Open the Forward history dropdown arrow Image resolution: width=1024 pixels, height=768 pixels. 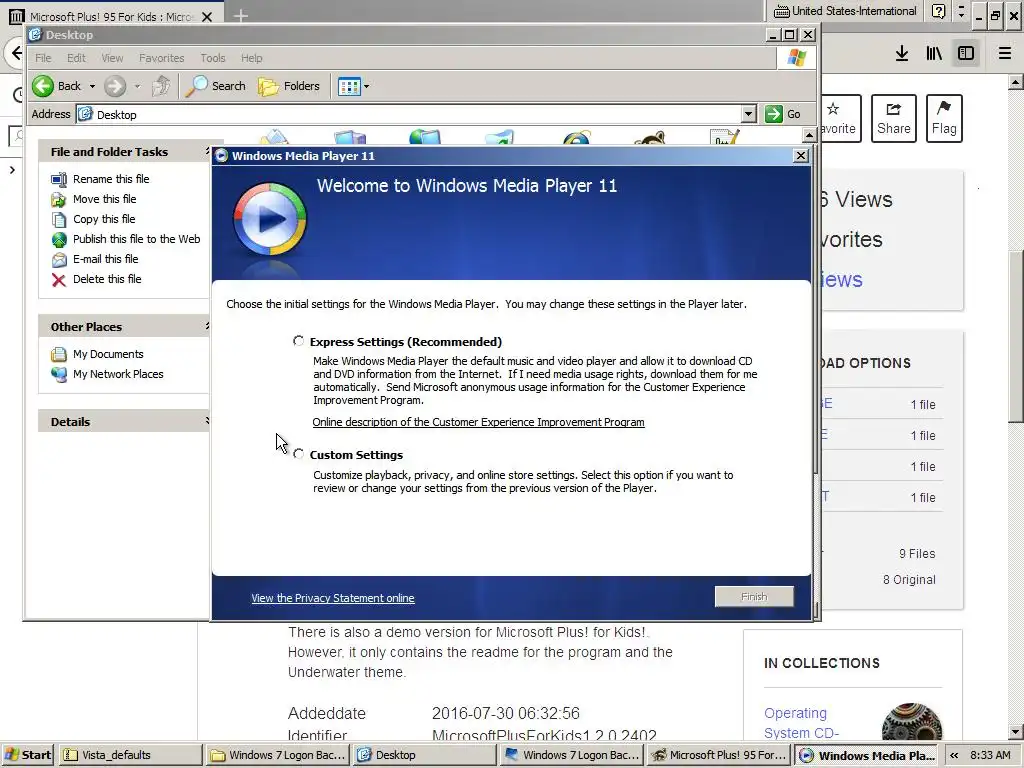[137, 86]
